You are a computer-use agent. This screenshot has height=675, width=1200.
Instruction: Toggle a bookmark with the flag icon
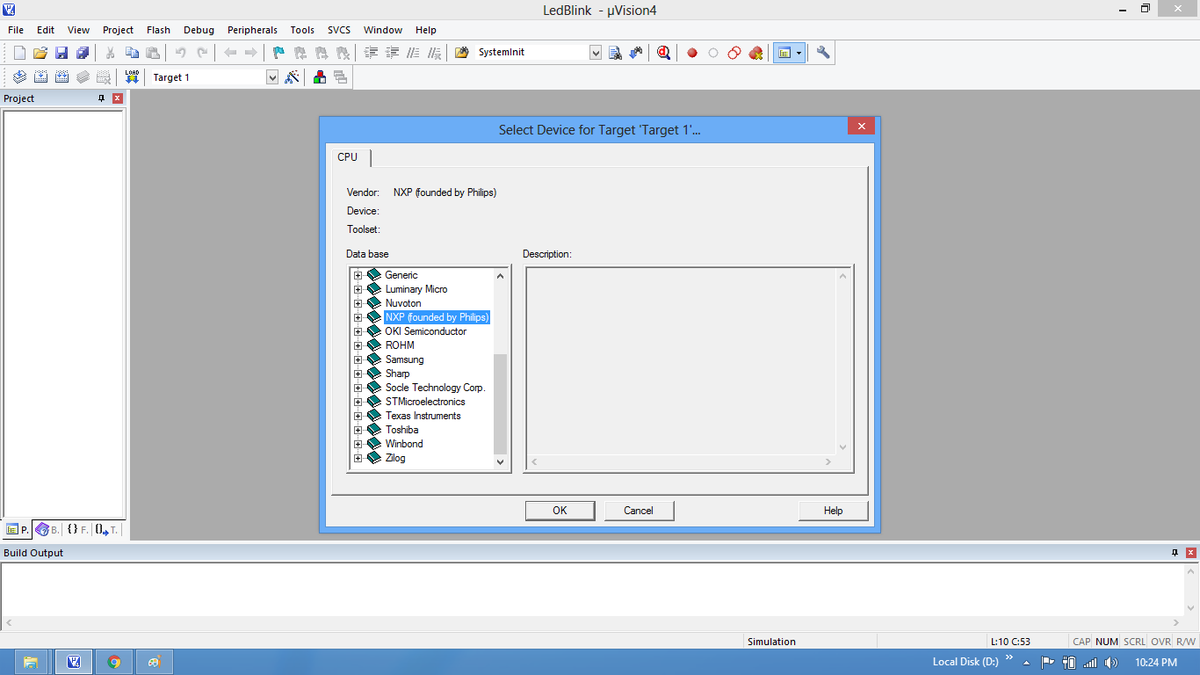pyautogui.click(x=278, y=52)
